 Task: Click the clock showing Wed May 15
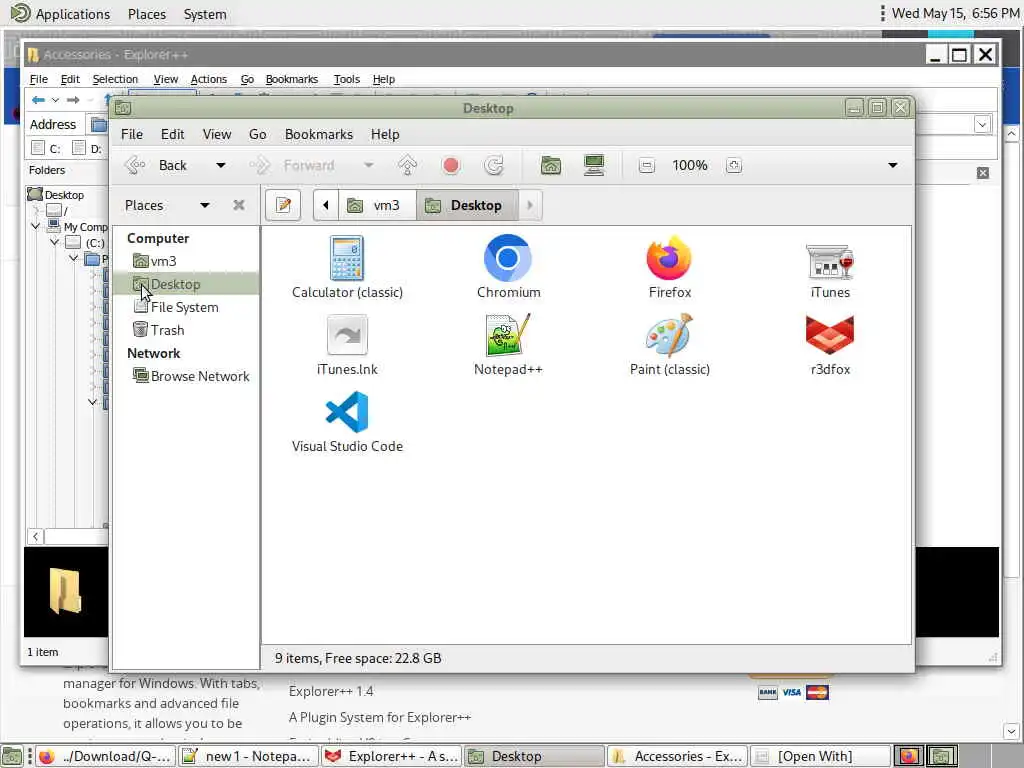click(955, 13)
